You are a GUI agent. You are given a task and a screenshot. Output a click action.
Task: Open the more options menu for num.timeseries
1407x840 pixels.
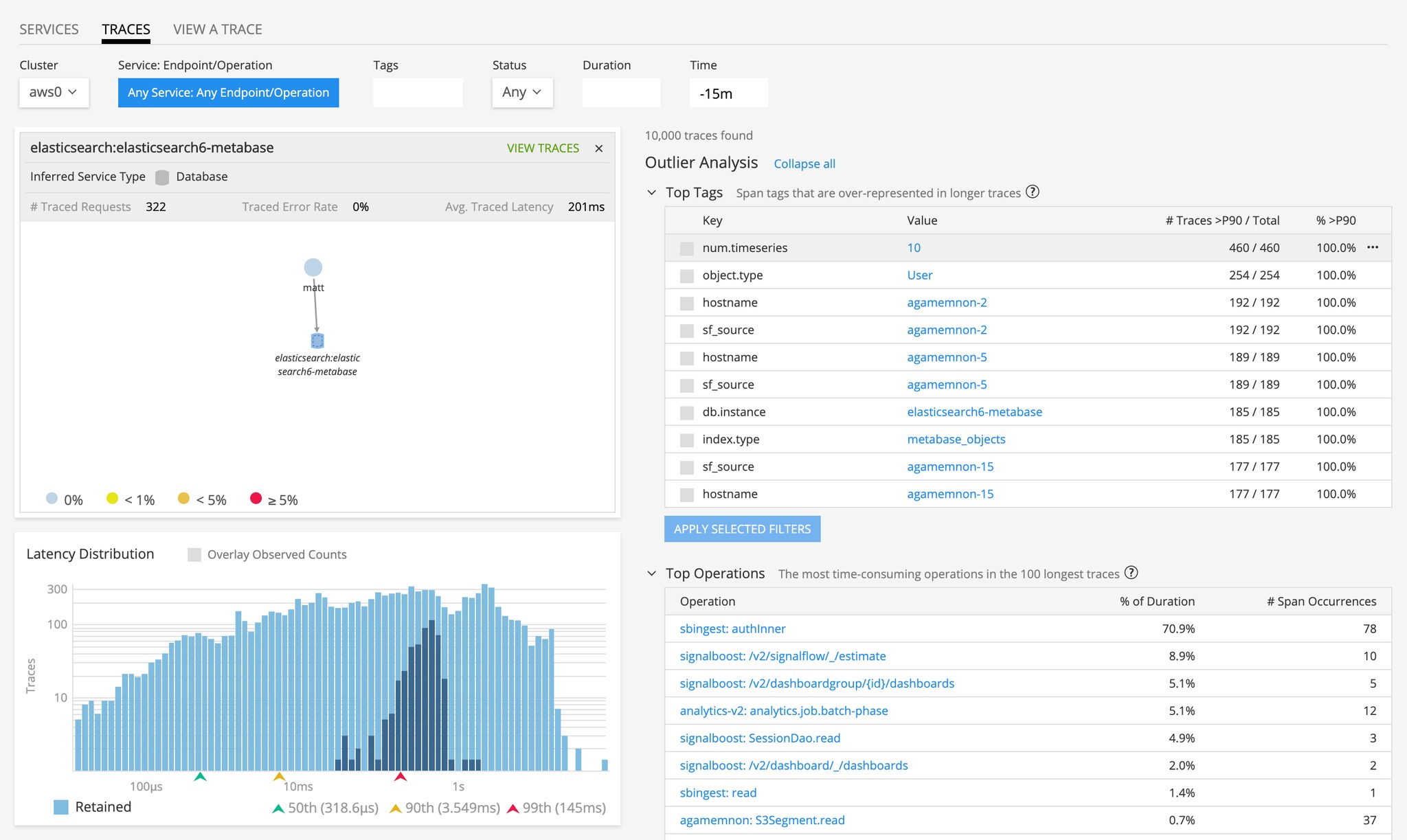point(1373,247)
